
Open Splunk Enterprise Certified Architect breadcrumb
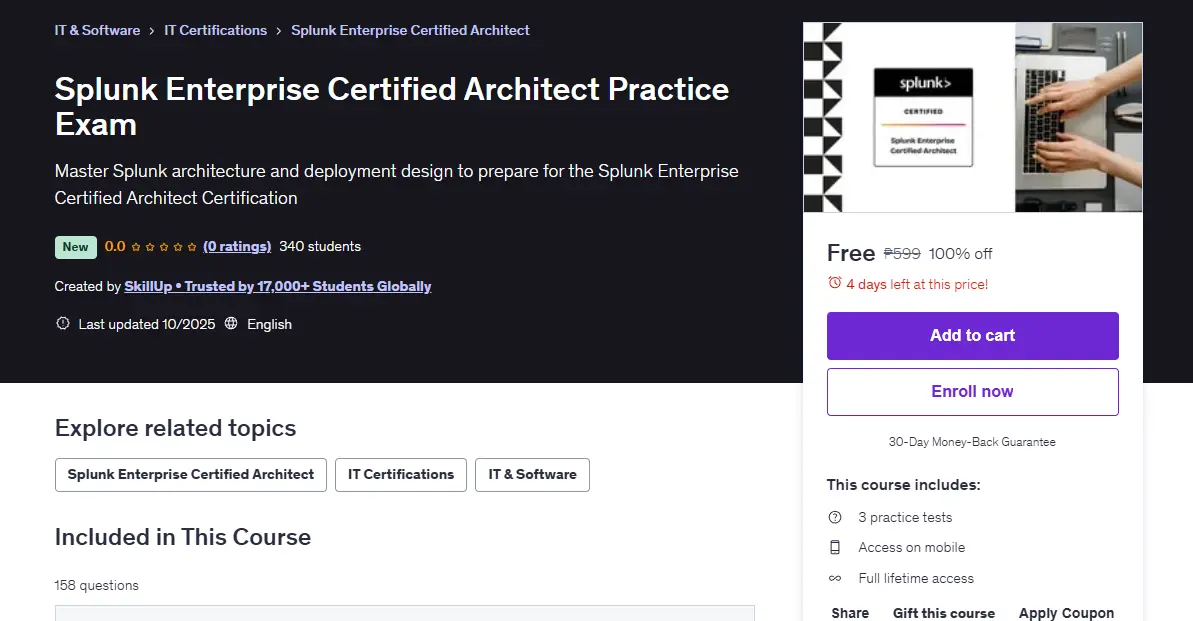[410, 30]
